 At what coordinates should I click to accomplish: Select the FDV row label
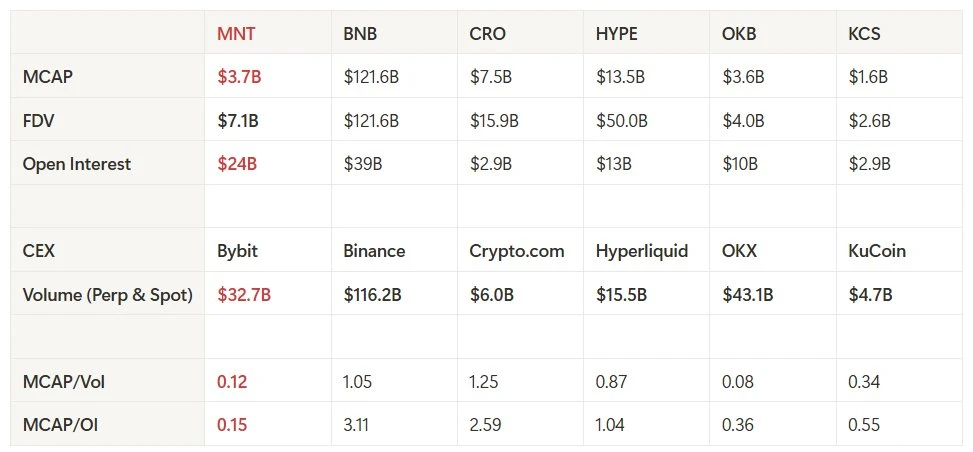[x=39, y=121]
